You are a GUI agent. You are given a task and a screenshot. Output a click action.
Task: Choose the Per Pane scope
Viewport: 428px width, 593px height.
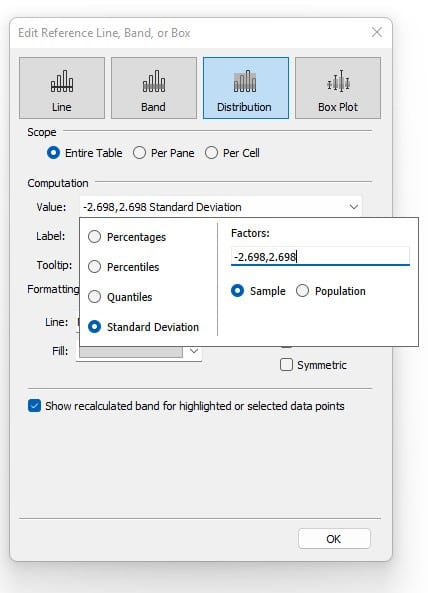[139, 153]
